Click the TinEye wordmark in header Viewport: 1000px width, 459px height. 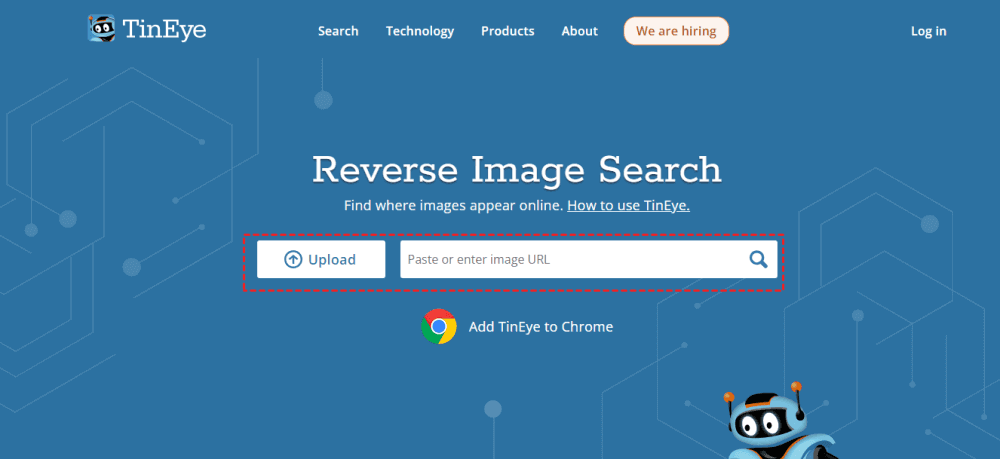(x=164, y=29)
